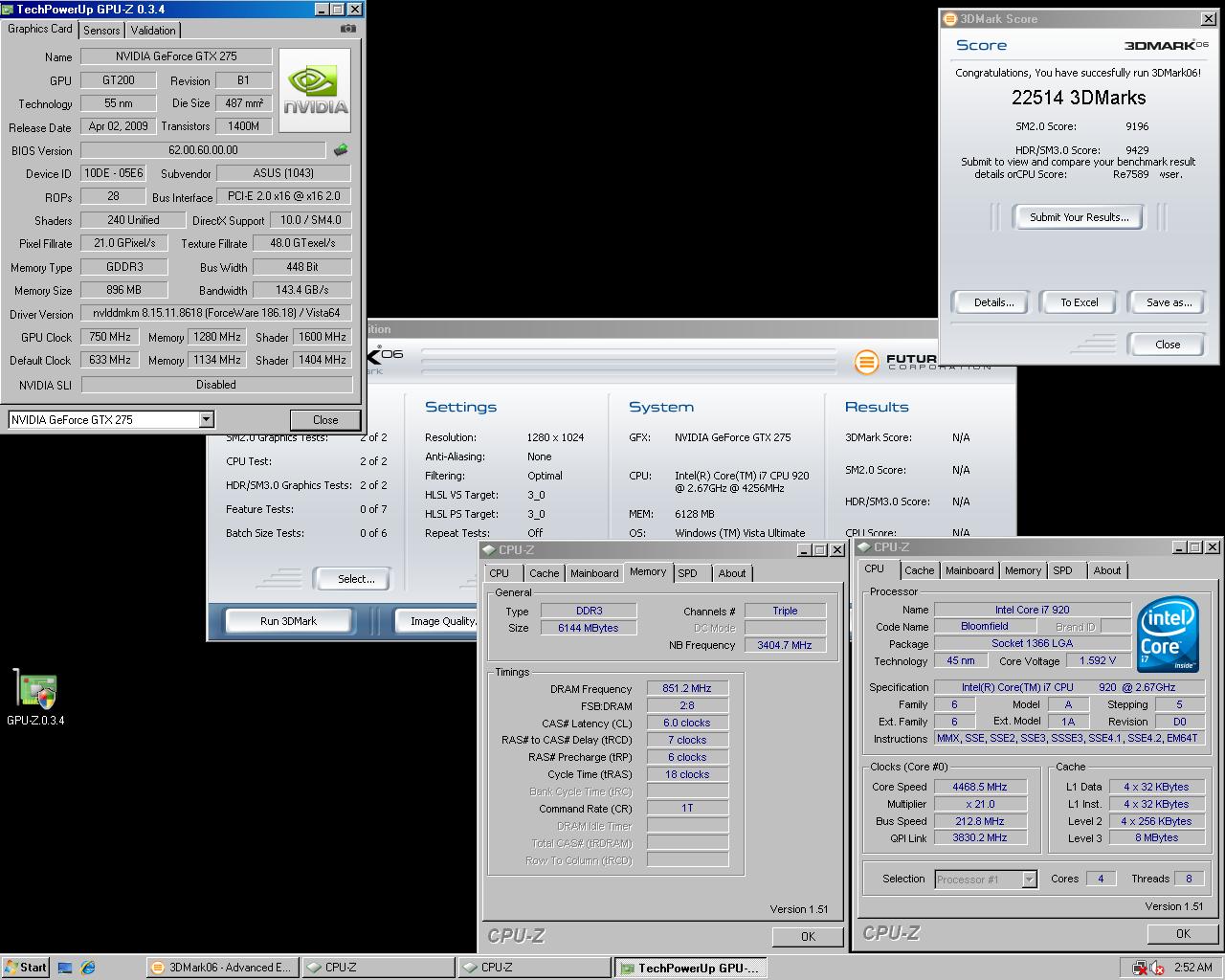
Task: Click the Save as button in 3DMark Score
Action: pyautogui.click(x=1169, y=302)
